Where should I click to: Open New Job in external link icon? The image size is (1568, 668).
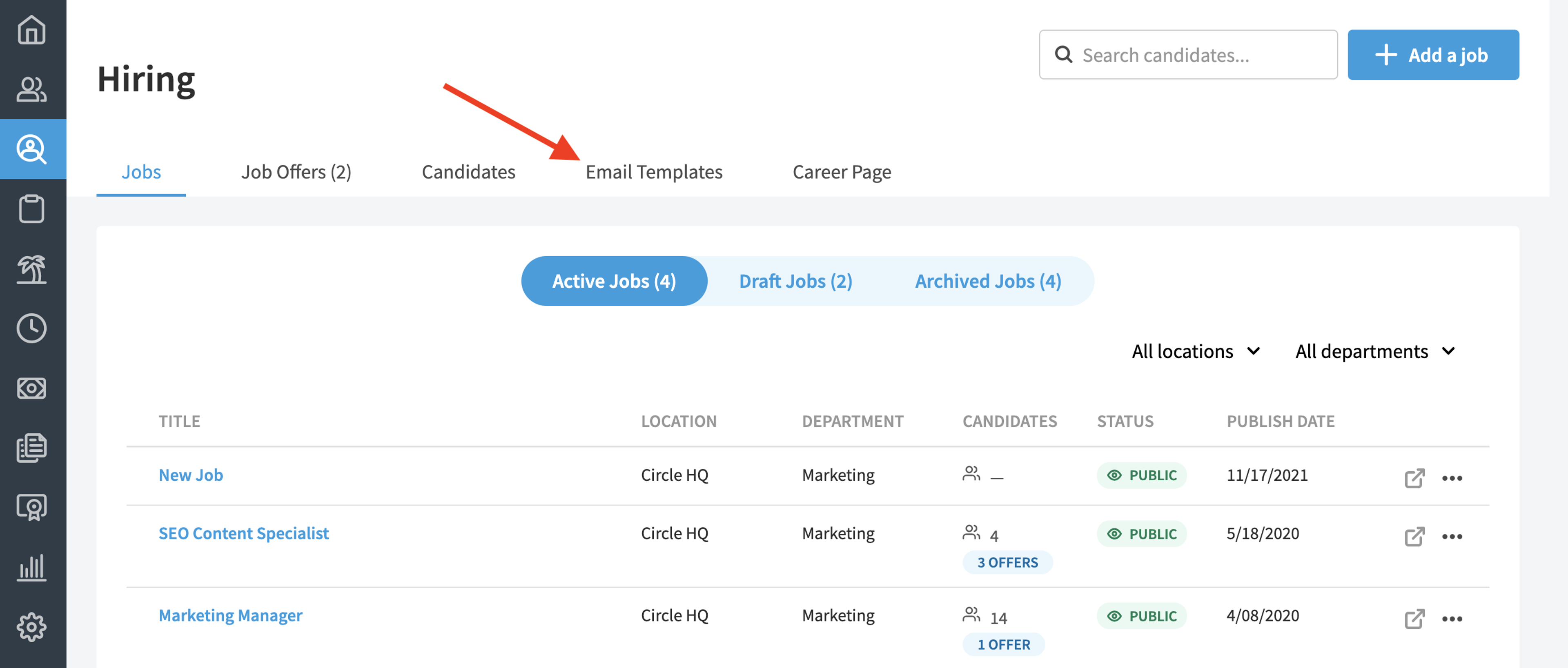pyautogui.click(x=1414, y=477)
